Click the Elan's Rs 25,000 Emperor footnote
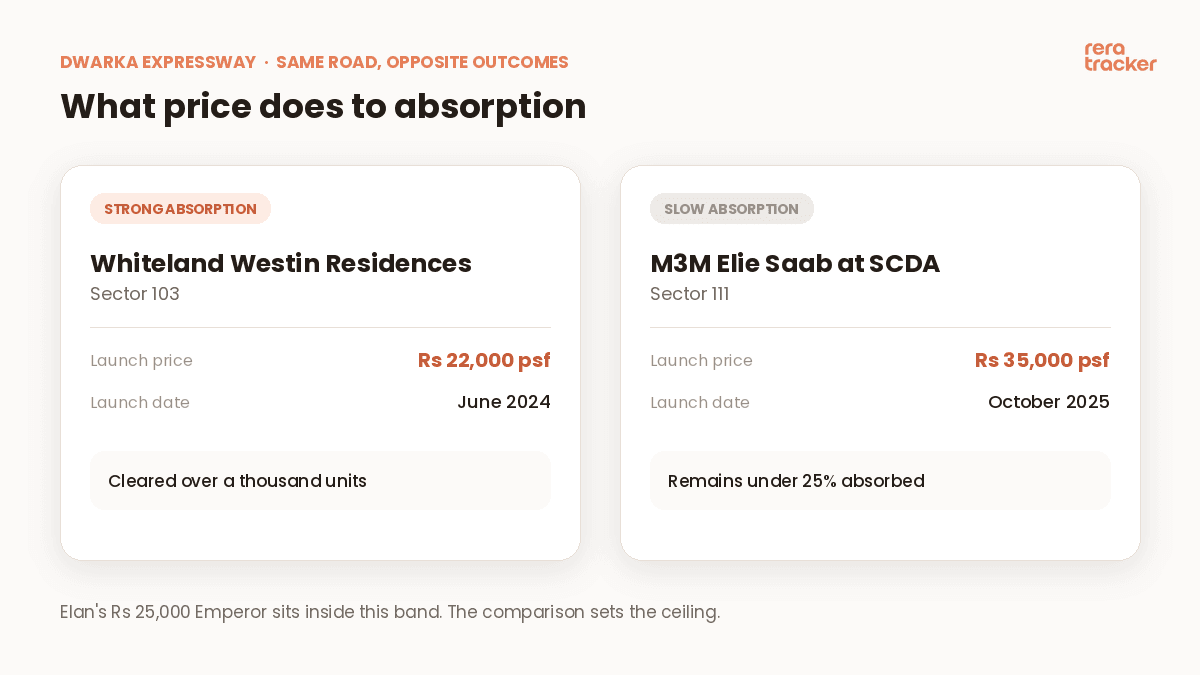Viewport: 1200px width, 675px height. coord(390,612)
